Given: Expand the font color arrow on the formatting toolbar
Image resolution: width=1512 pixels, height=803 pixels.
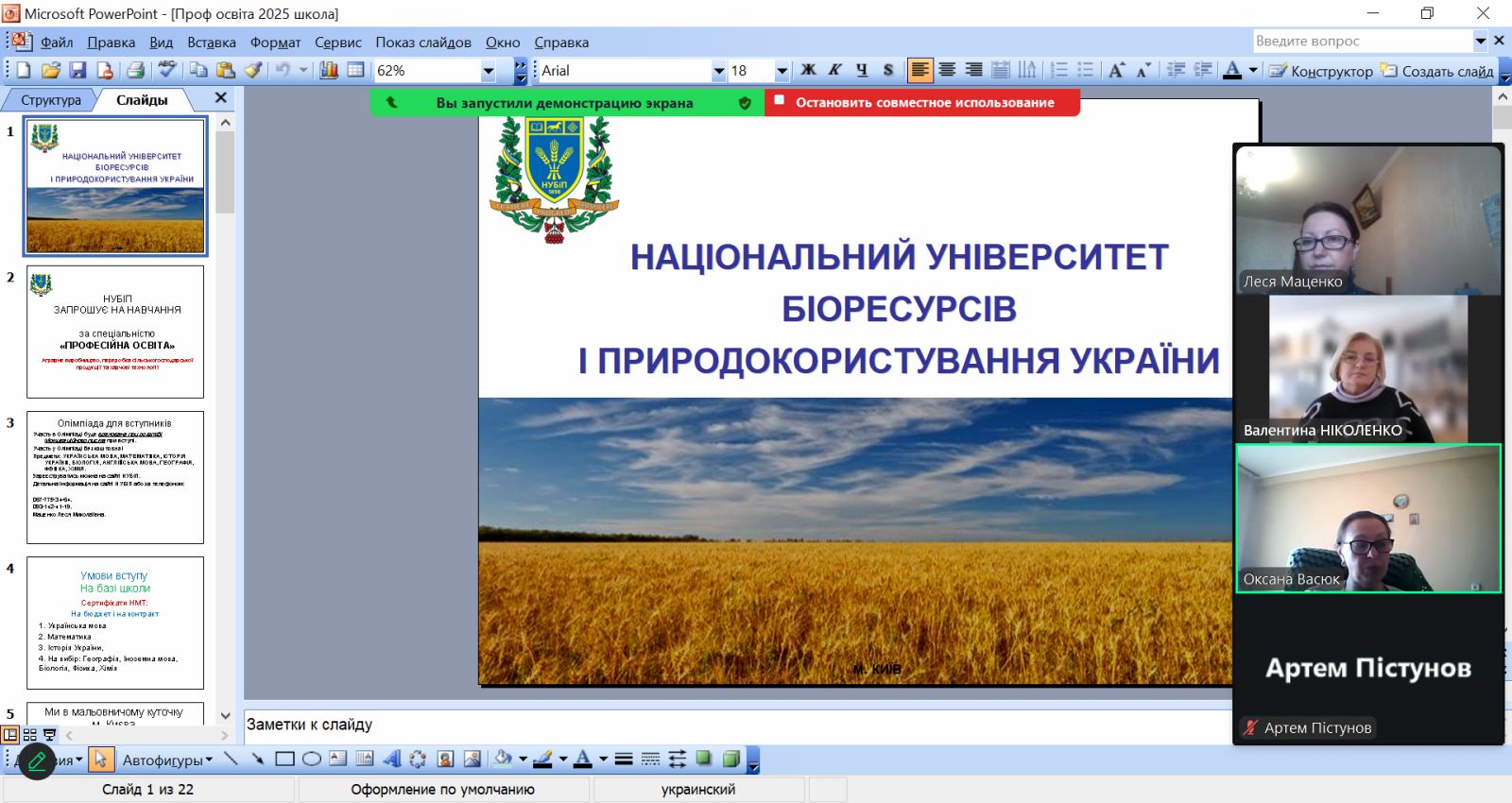Looking at the screenshot, I should click(1253, 70).
